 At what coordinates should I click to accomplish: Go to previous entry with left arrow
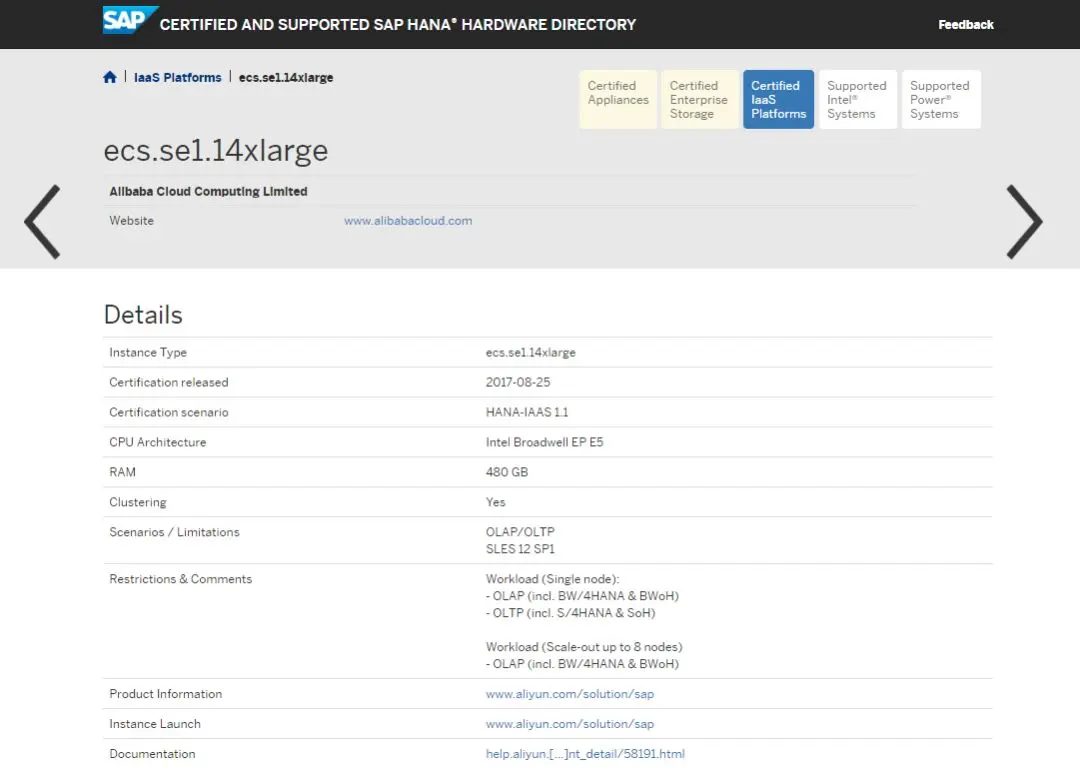coord(43,221)
